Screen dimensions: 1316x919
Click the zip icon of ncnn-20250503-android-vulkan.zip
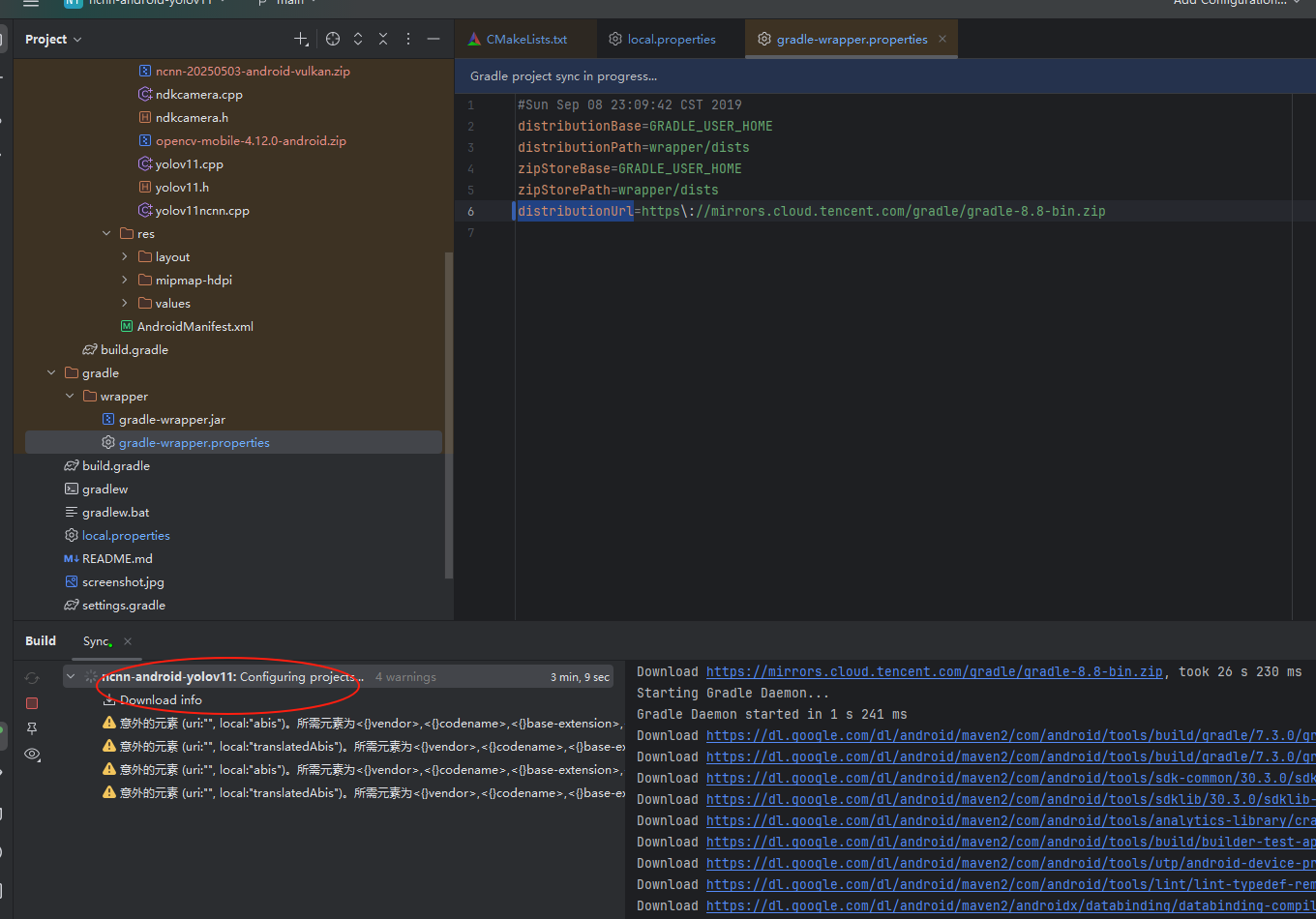point(145,72)
